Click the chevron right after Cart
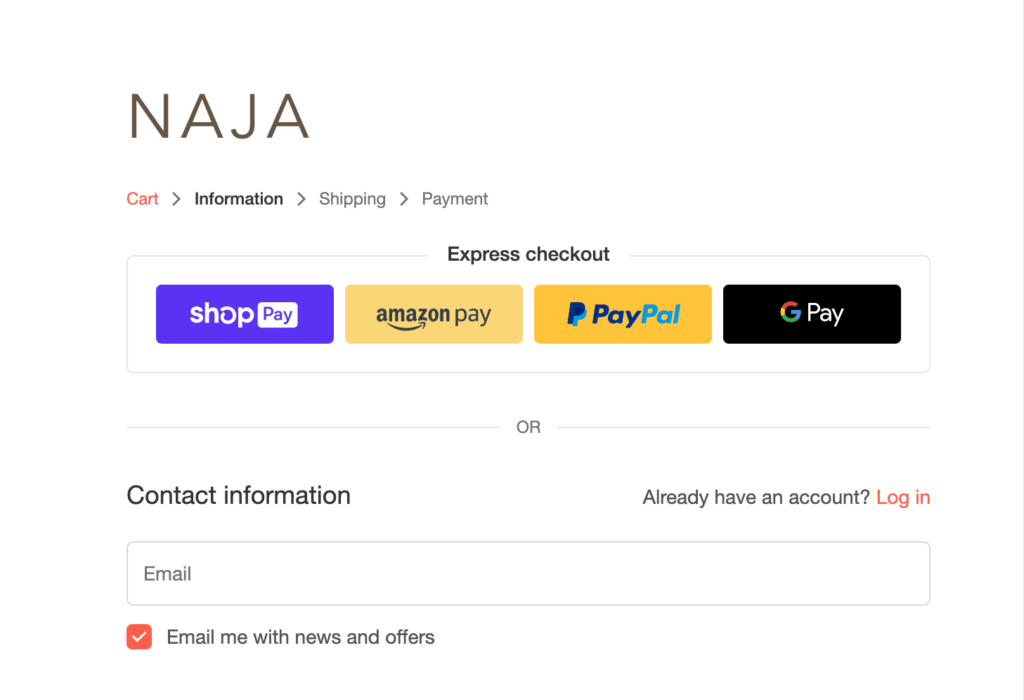The width and height of the screenshot is (1024, 700). click(176, 199)
